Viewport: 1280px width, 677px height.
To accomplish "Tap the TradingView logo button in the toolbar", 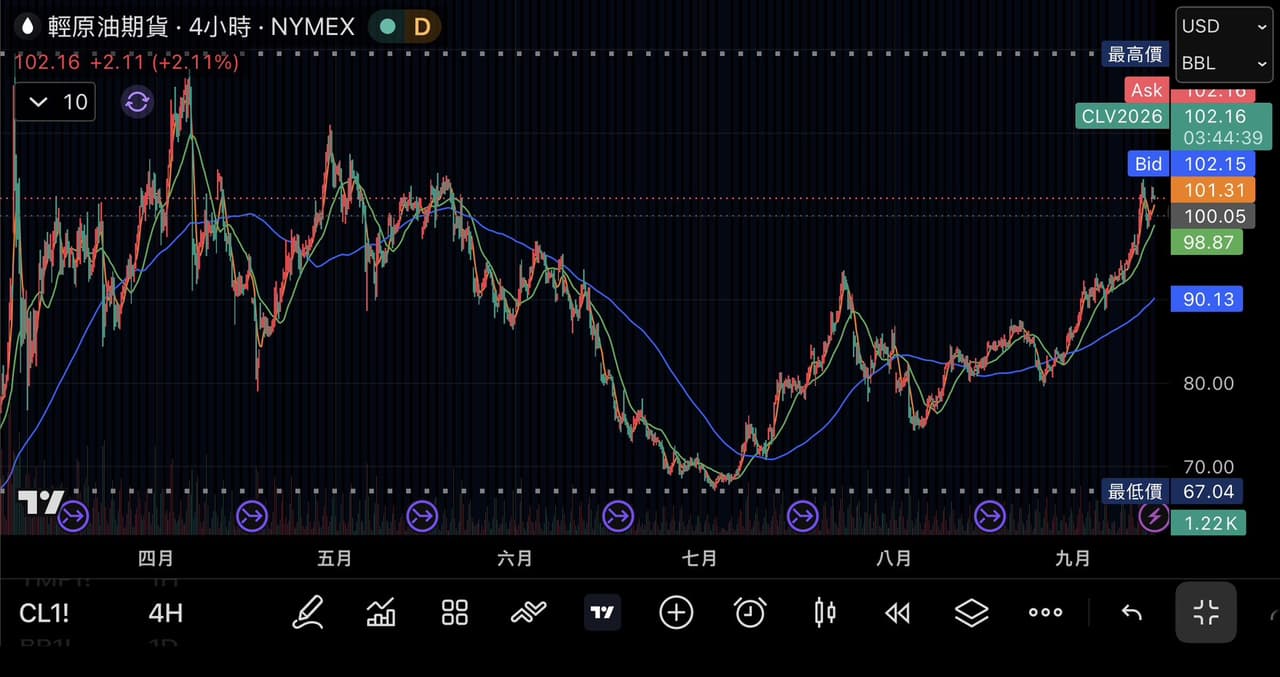I will pyautogui.click(x=602, y=612).
